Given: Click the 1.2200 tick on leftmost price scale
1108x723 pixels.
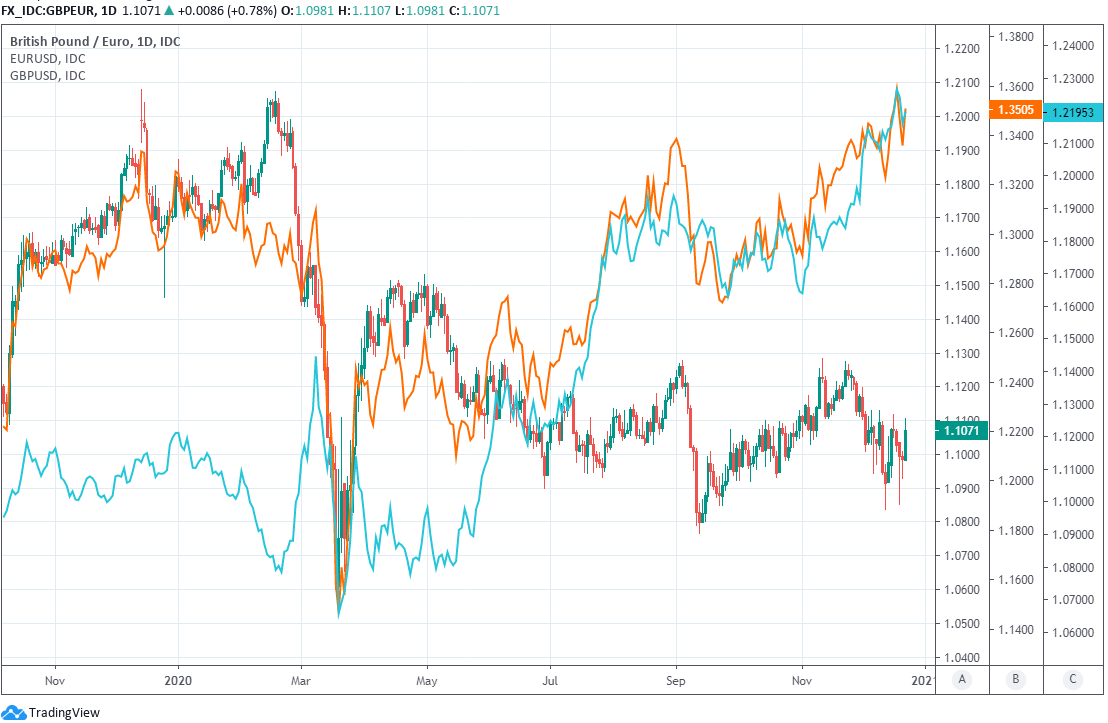Looking at the screenshot, I should coord(961,48).
